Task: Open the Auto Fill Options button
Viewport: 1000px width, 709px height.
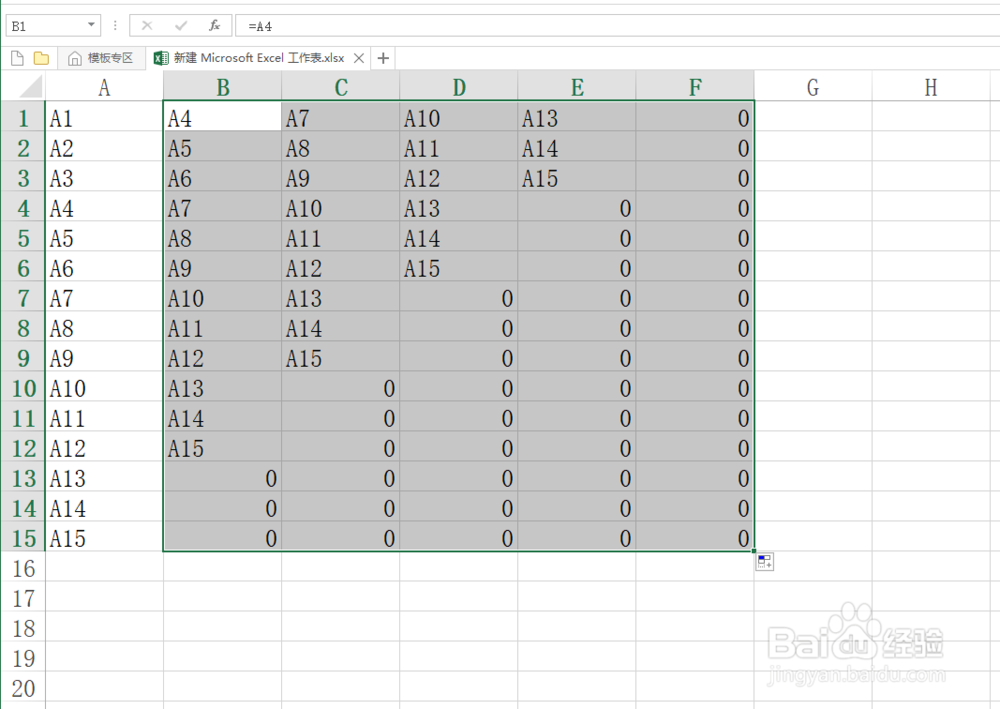Action: (x=765, y=562)
